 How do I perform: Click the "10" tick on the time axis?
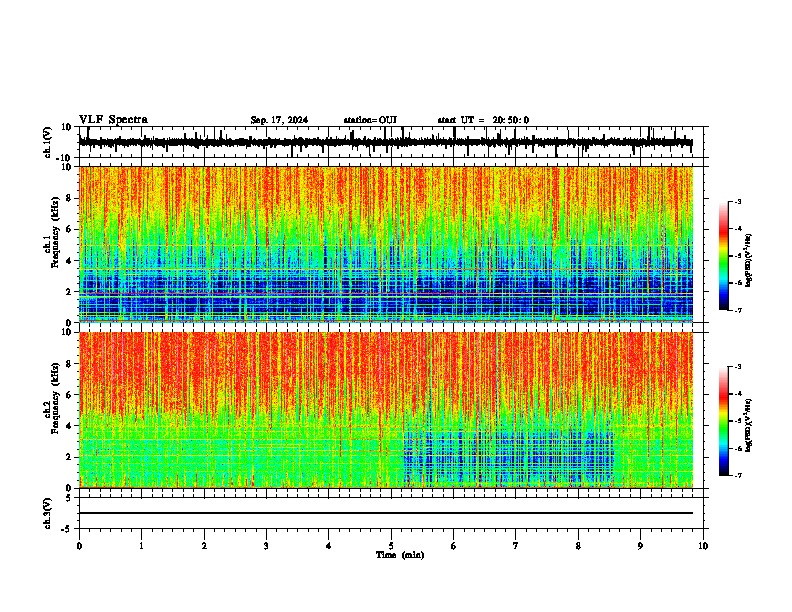tap(703, 546)
